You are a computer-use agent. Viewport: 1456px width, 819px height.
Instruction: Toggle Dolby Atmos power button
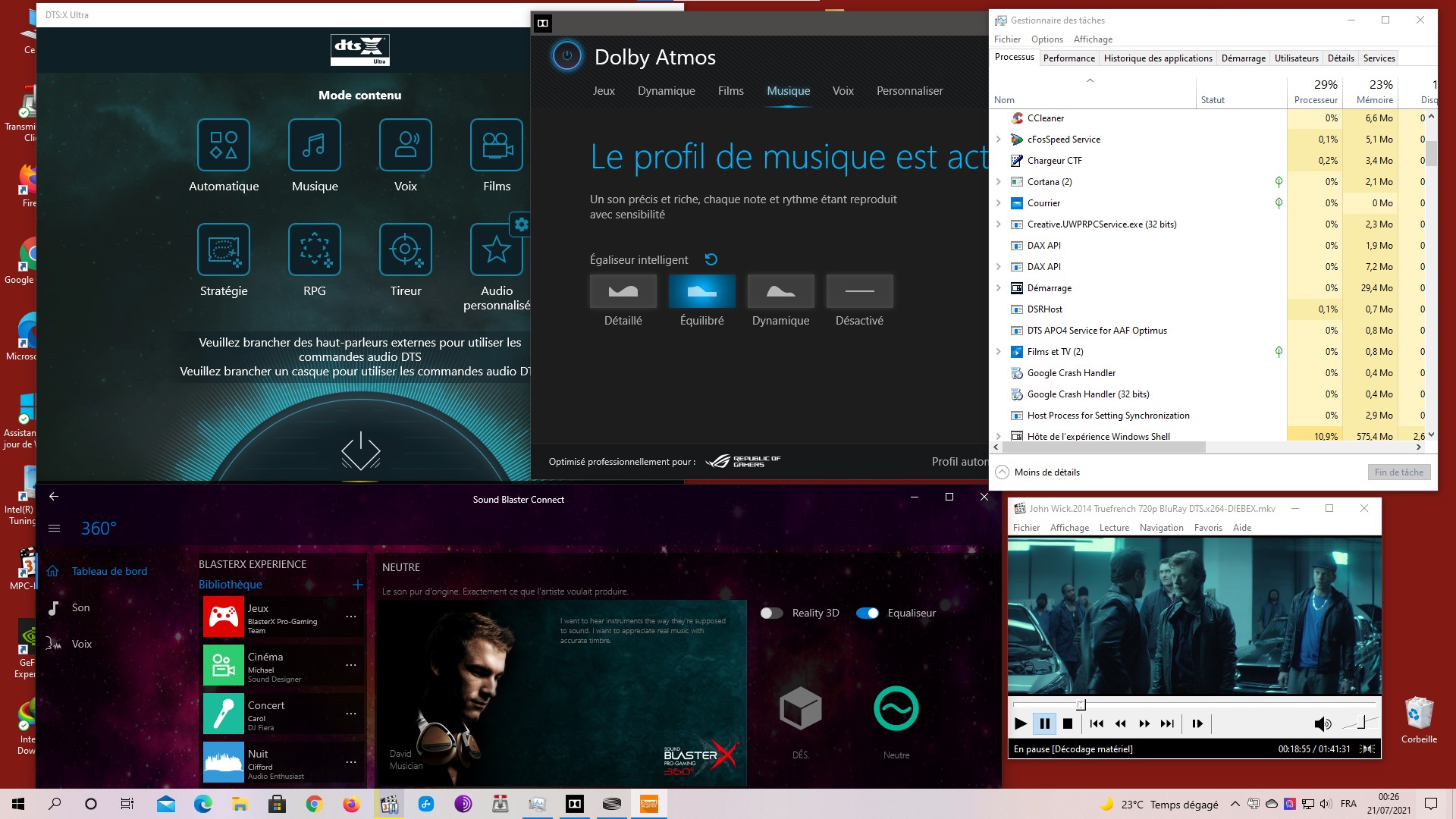[566, 56]
